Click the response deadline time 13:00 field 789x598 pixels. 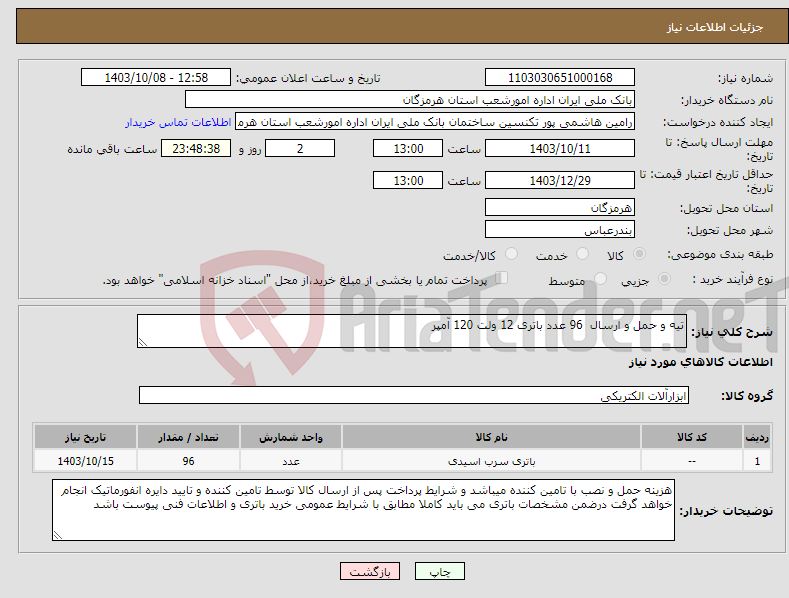[x=408, y=148]
